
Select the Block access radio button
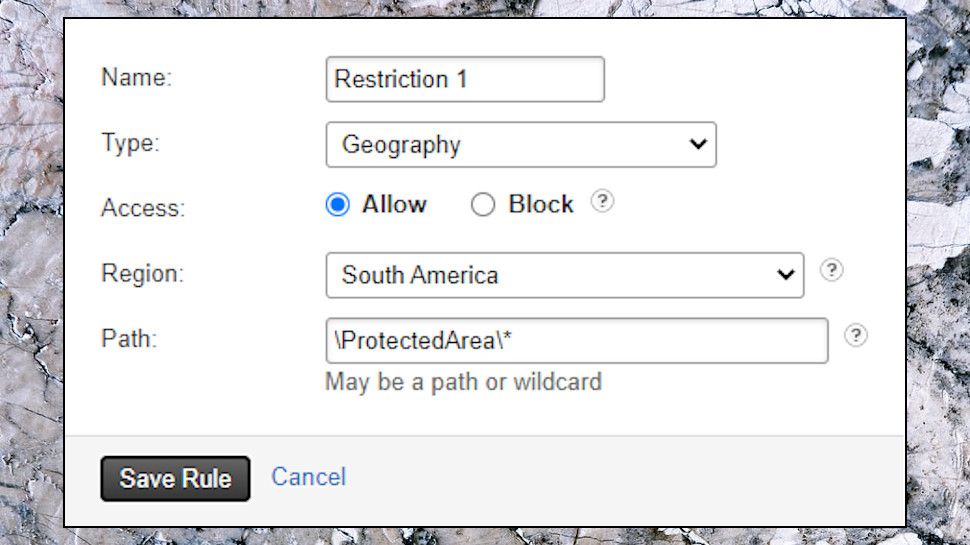[483, 205]
